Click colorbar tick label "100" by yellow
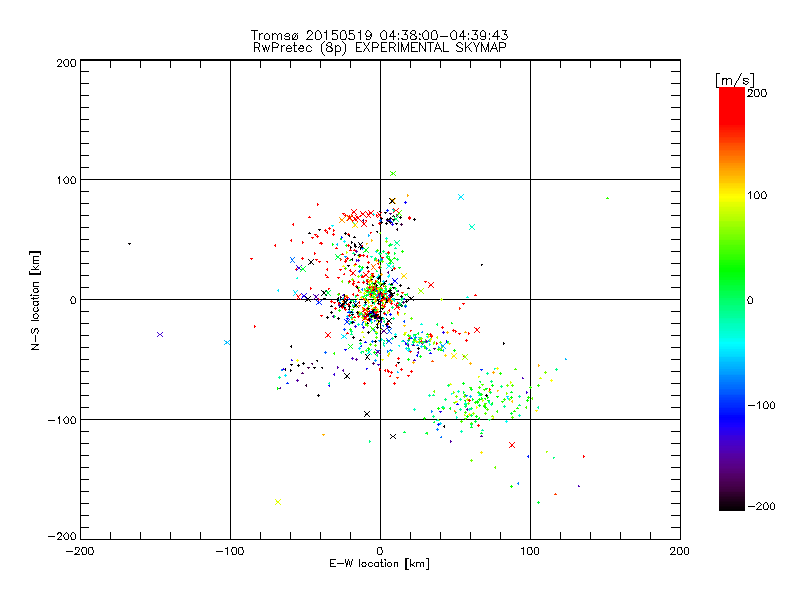 [x=757, y=195]
